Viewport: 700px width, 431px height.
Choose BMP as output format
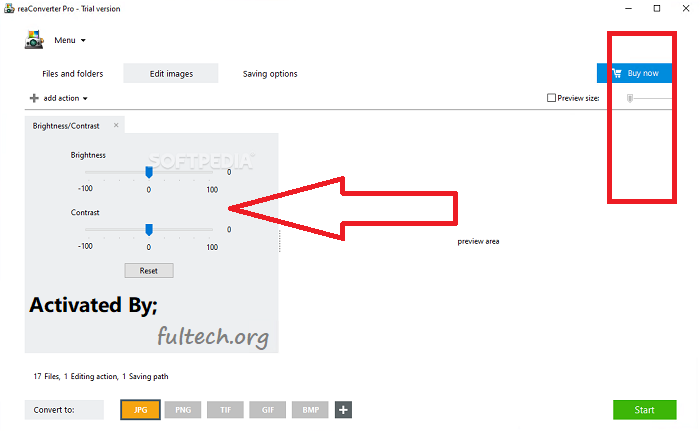coord(310,410)
